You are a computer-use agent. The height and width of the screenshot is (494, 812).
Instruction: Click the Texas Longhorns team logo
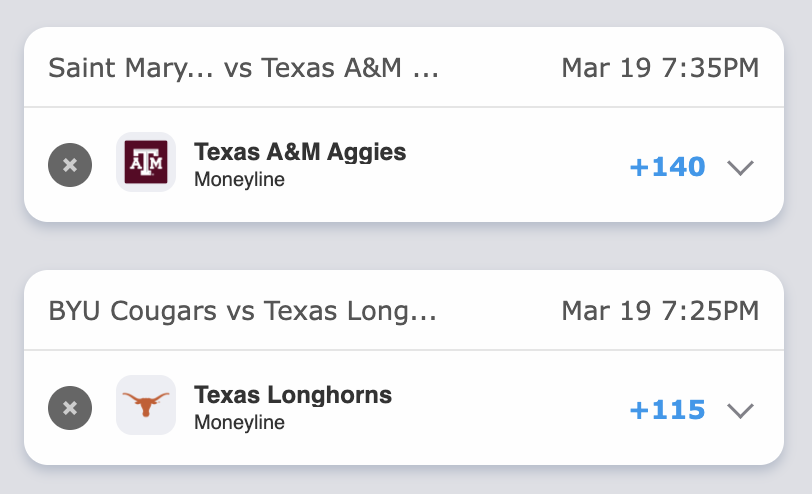(x=146, y=405)
